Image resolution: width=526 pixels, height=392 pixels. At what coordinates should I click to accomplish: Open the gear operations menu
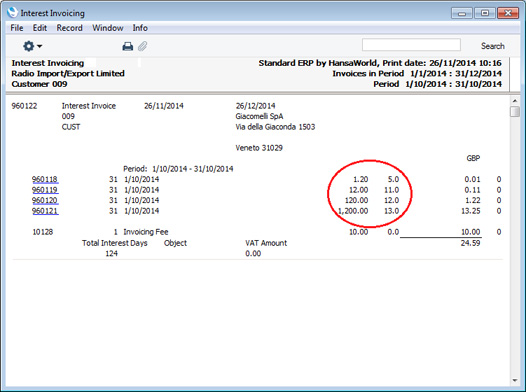point(32,46)
